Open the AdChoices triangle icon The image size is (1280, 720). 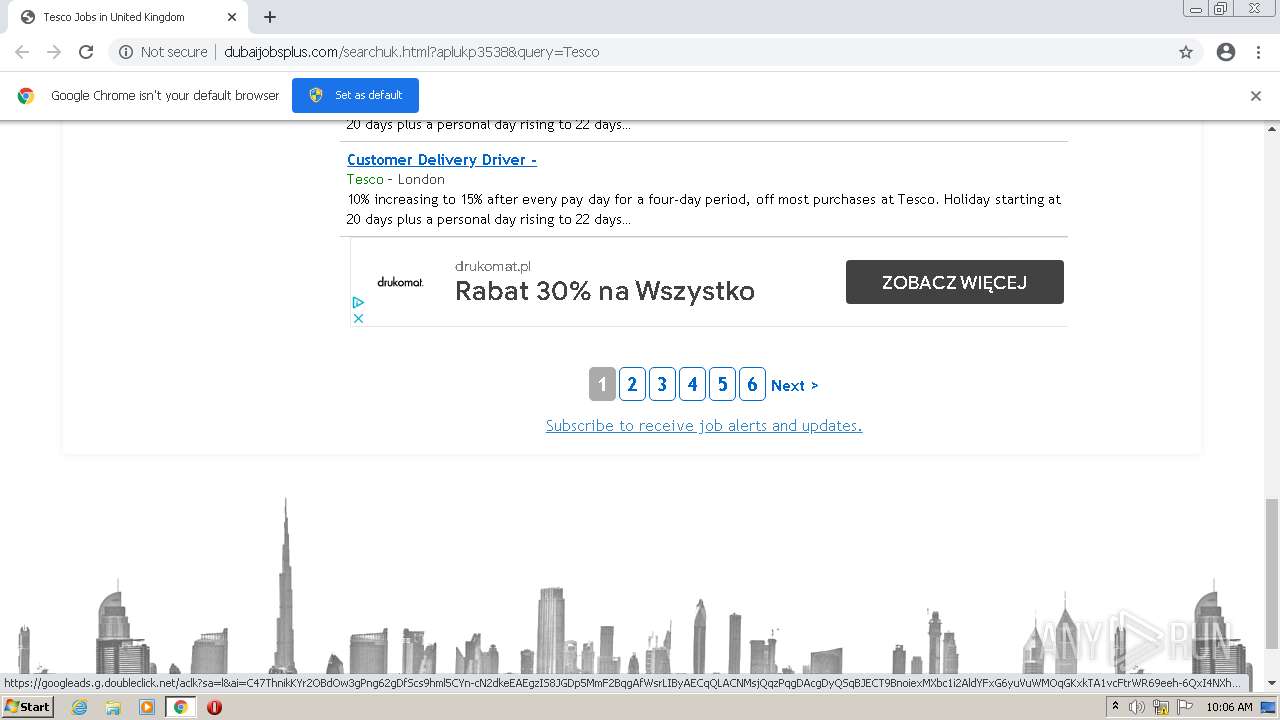pyautogui.click(x=358, y=302)
